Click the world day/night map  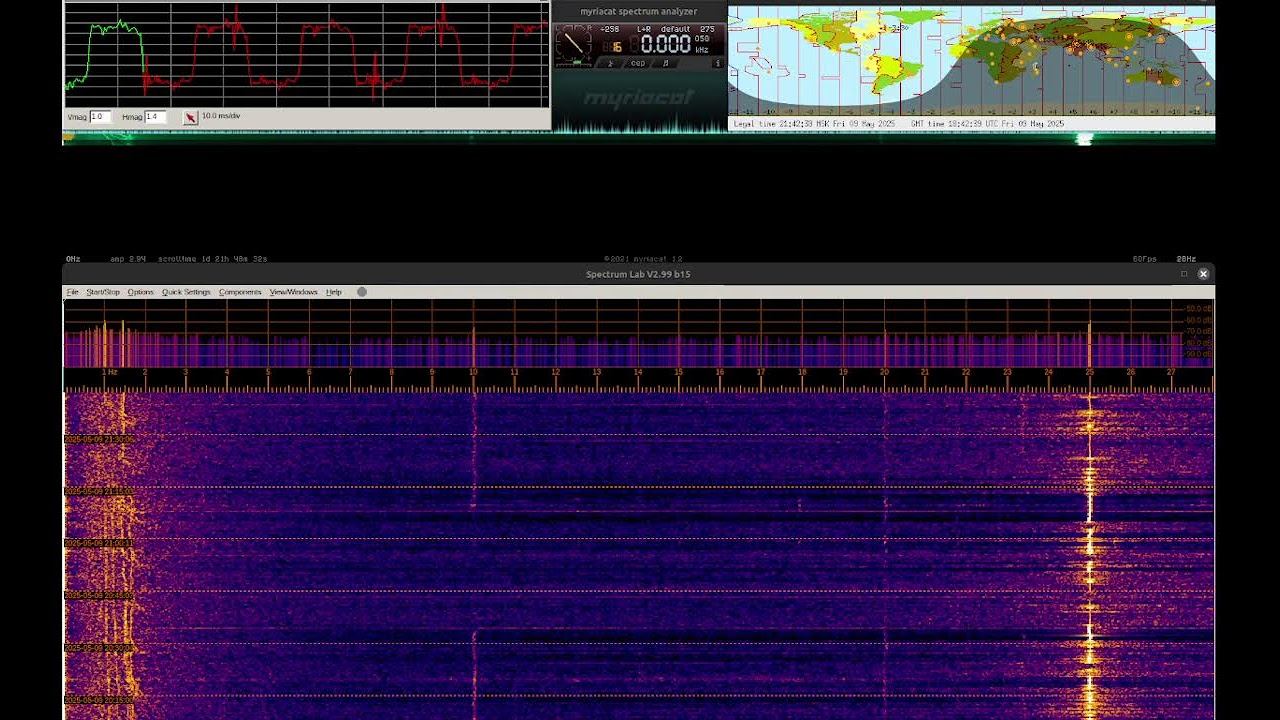point(971,61)
